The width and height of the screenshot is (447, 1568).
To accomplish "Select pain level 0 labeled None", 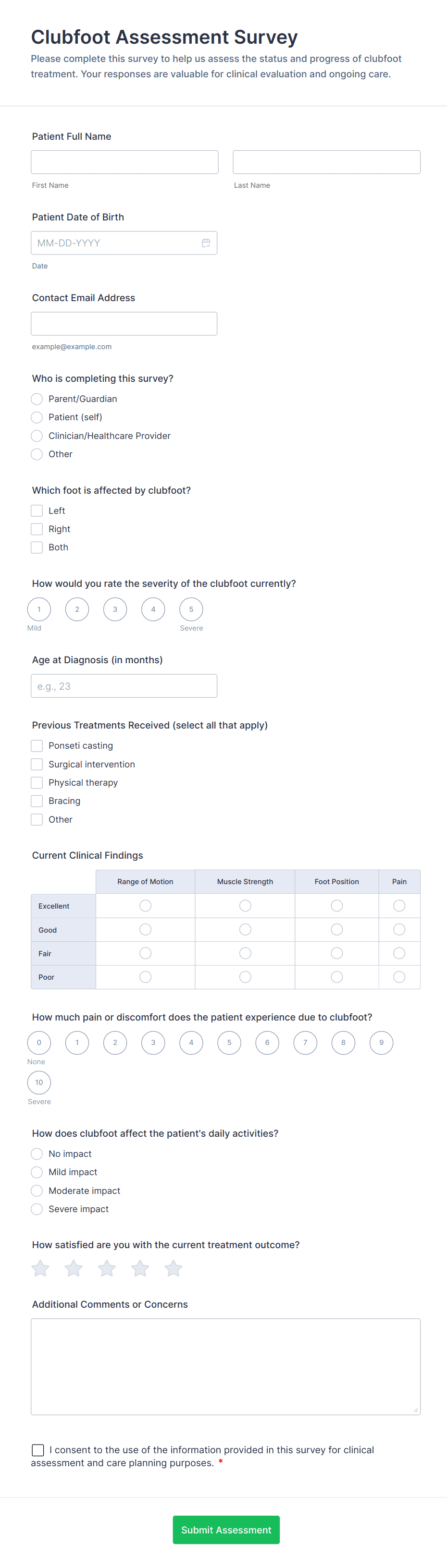I will [39, 1042].
